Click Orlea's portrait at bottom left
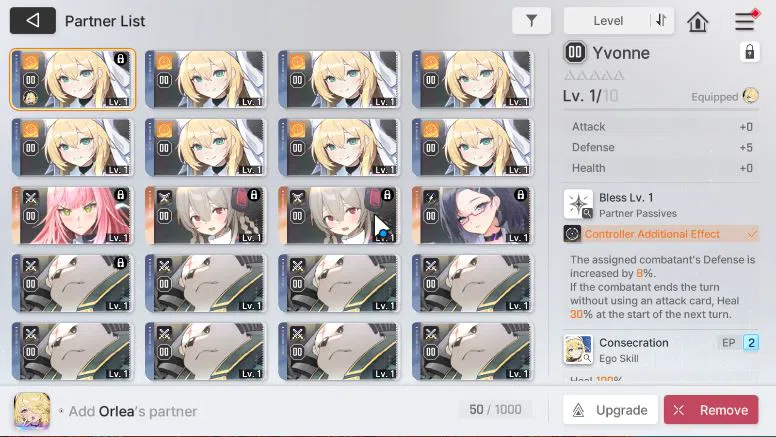The height and width of the screenshot is (437, 776). point(32,411)
